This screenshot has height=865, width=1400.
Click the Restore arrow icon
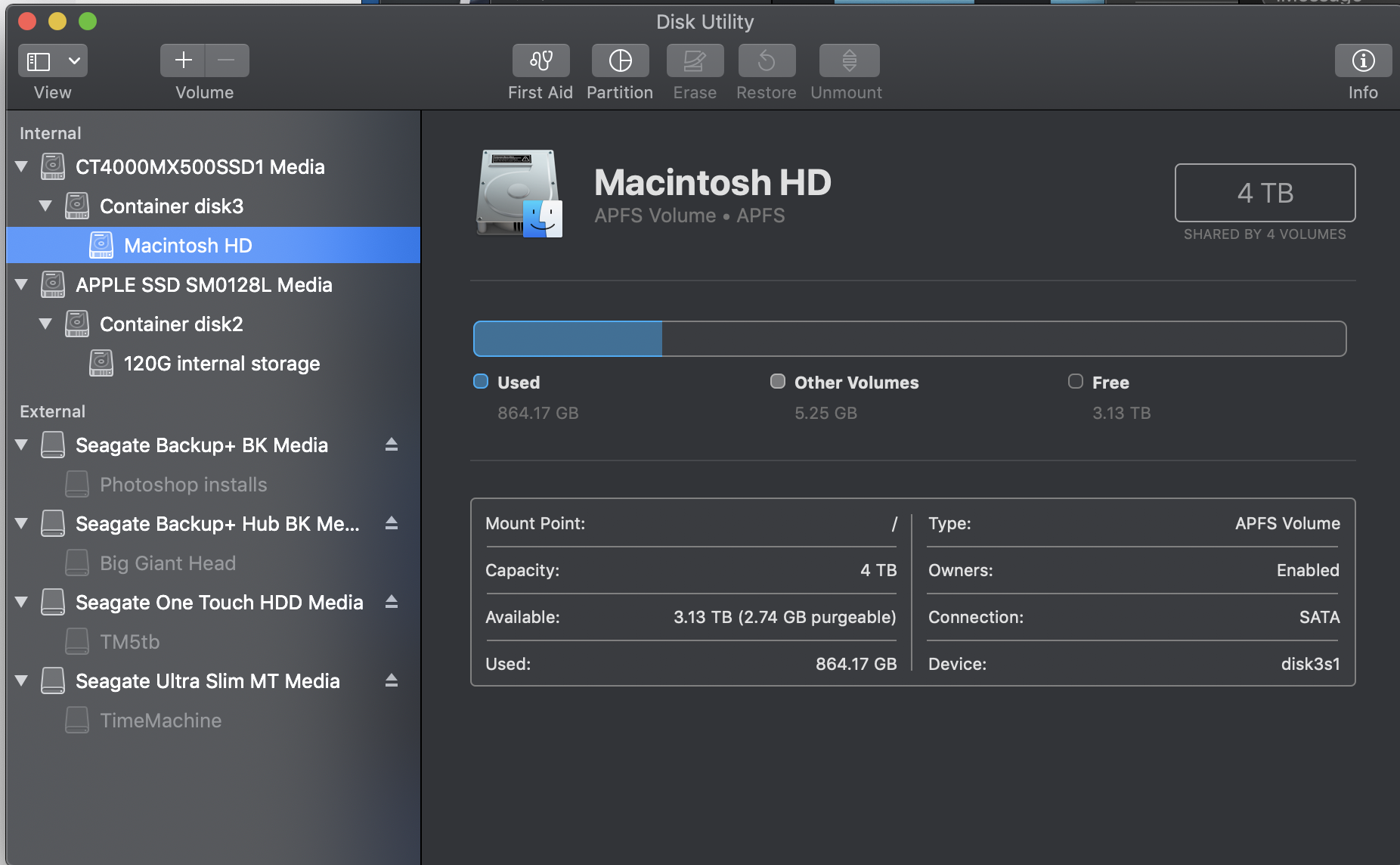tap(767, 60)
